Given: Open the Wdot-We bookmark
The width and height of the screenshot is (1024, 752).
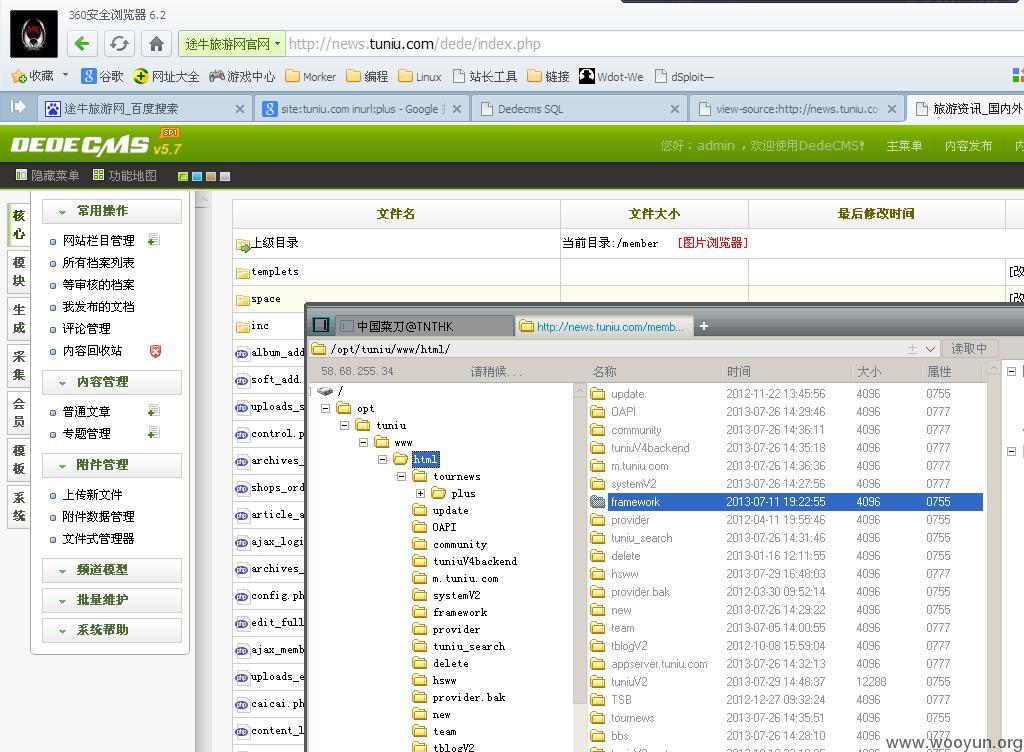Looking at the screenshot, I should (611, 76).
